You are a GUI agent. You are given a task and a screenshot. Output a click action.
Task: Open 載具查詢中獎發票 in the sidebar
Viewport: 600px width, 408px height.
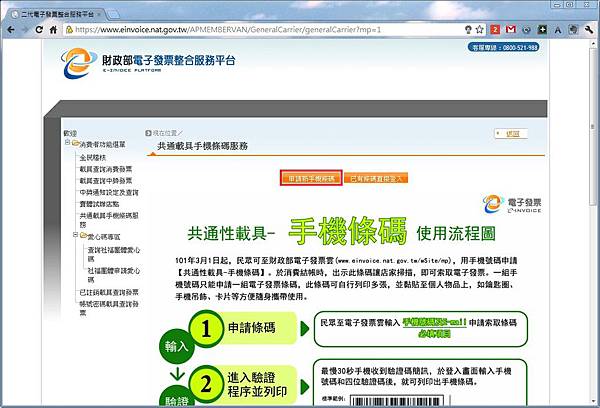tap(106, 180)
